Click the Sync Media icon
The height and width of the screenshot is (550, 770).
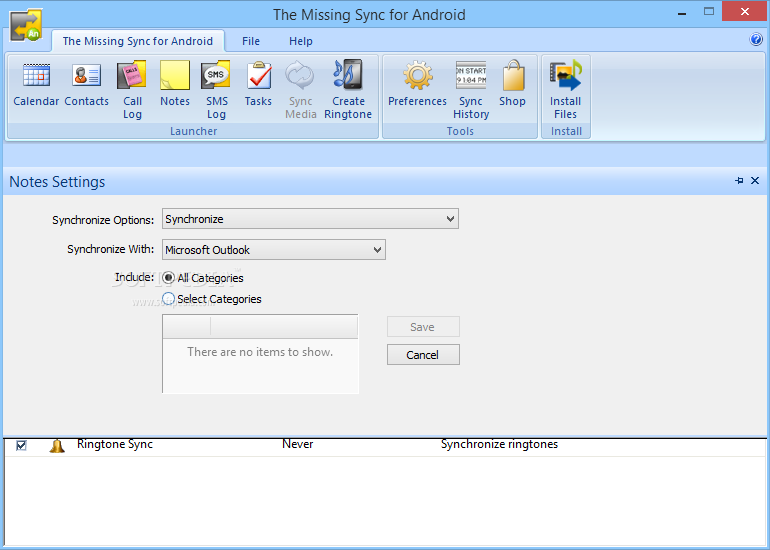click(x=301, y=90)
